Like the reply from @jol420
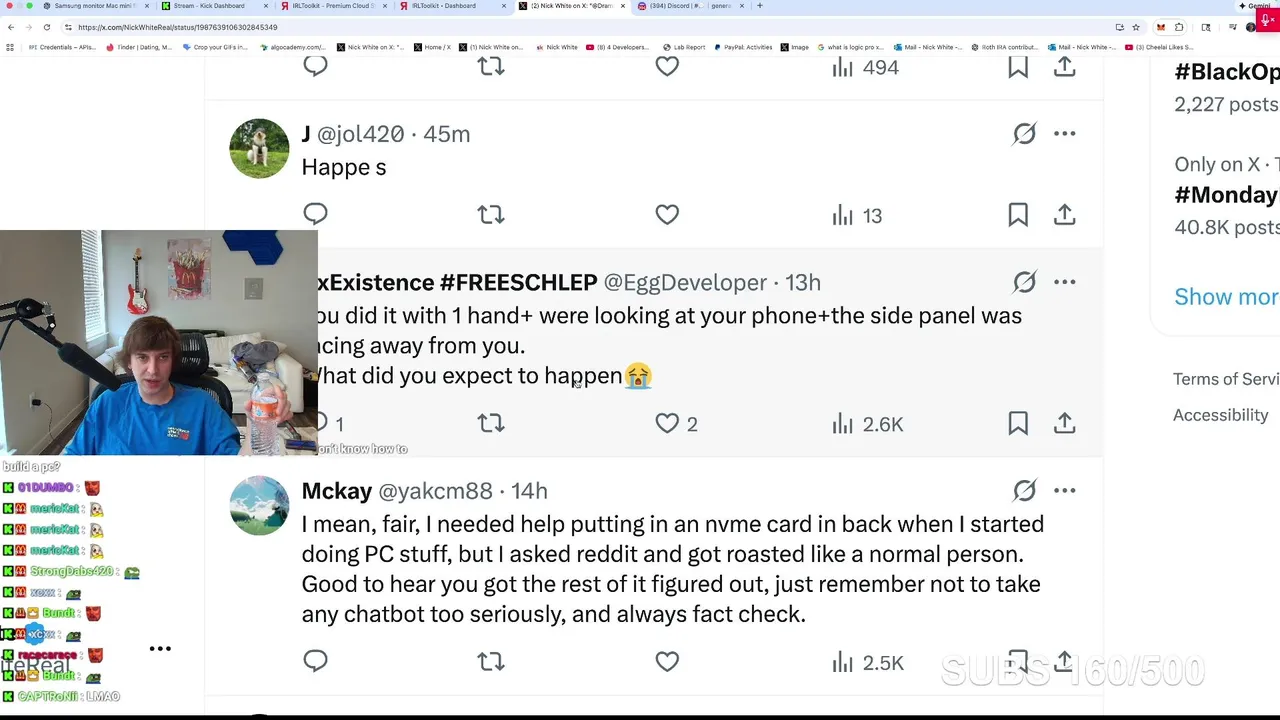Screen dimensions: 1280x720 pyautogui.click(x=667, y=215)
